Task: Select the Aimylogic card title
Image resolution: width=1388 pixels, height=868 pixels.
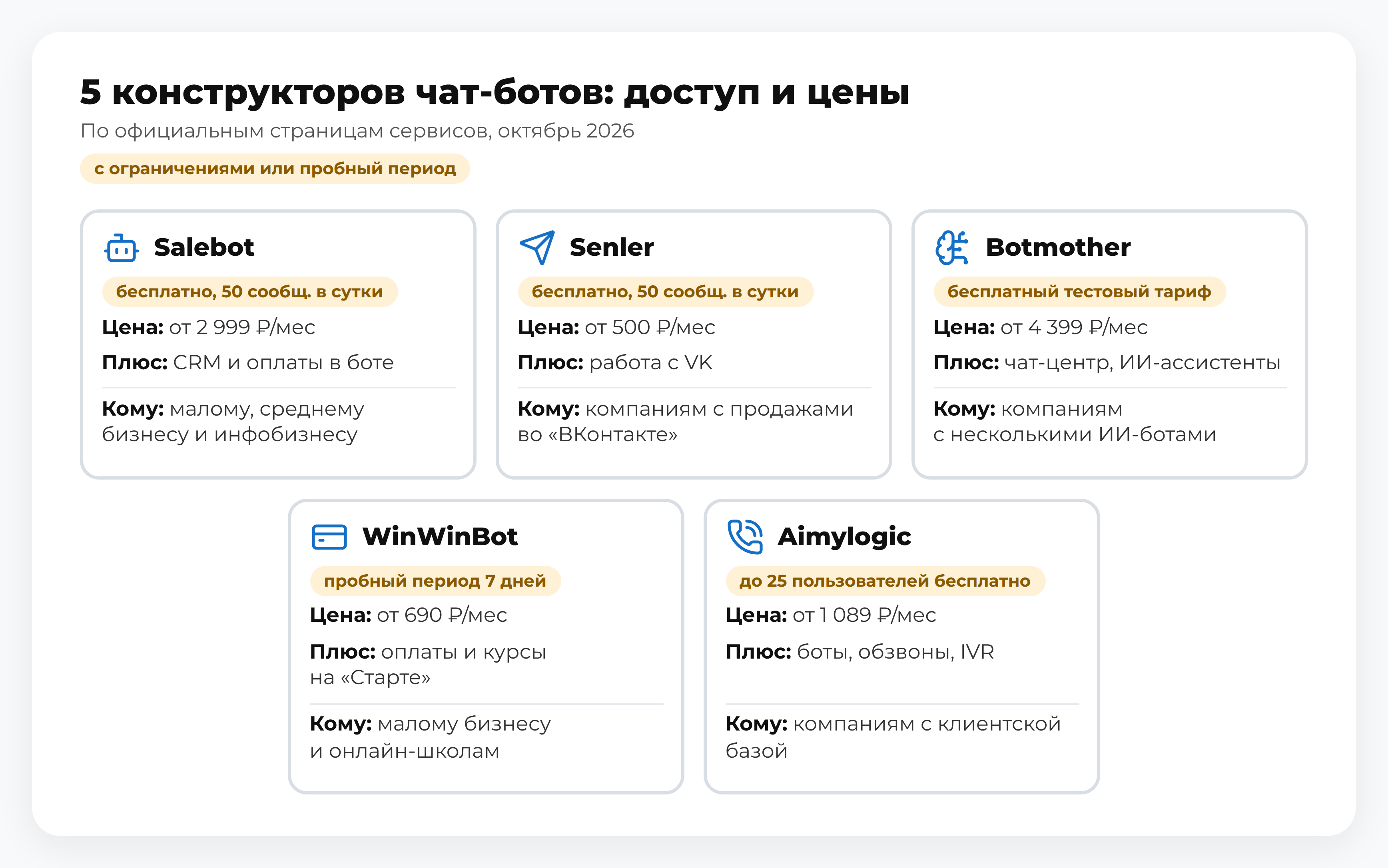Action: tap(844, 538)
